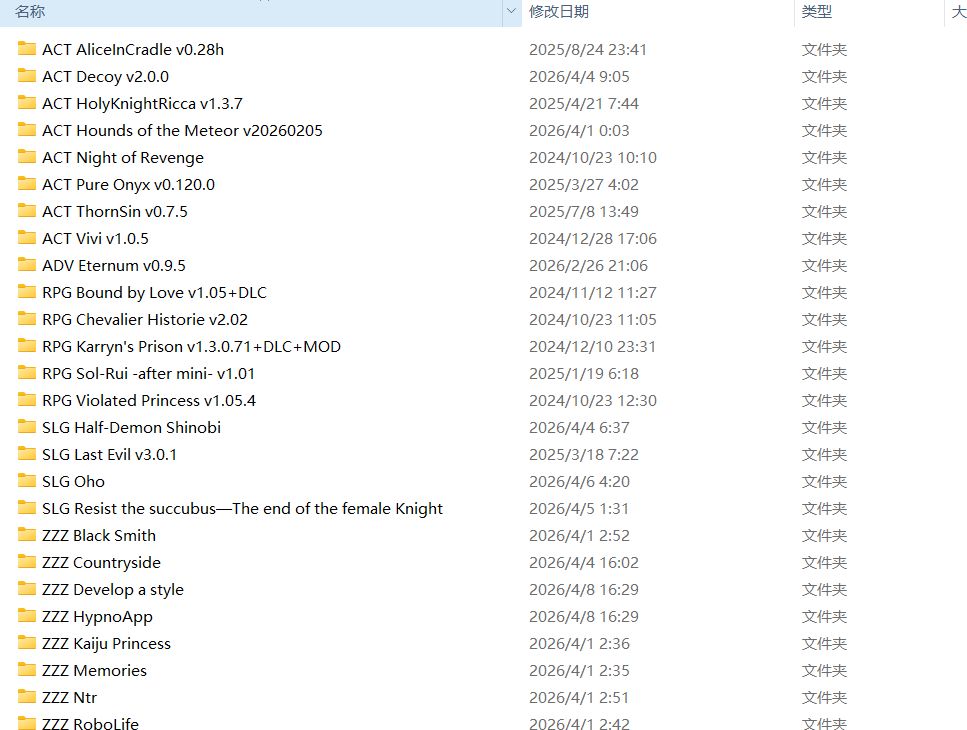
Task: Click the ZZZ Countryside folder icon
Action: coord(27,562)
